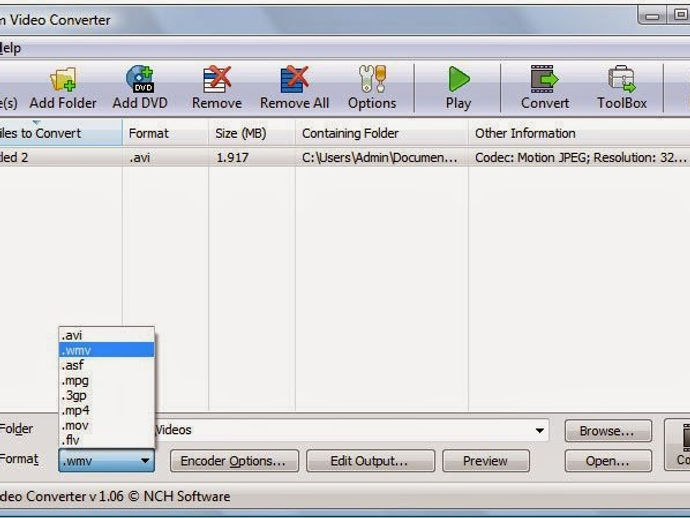This screenshot has height=518, width=690.
Task: Maximize the Video Converter window
Action: (679, 15)
